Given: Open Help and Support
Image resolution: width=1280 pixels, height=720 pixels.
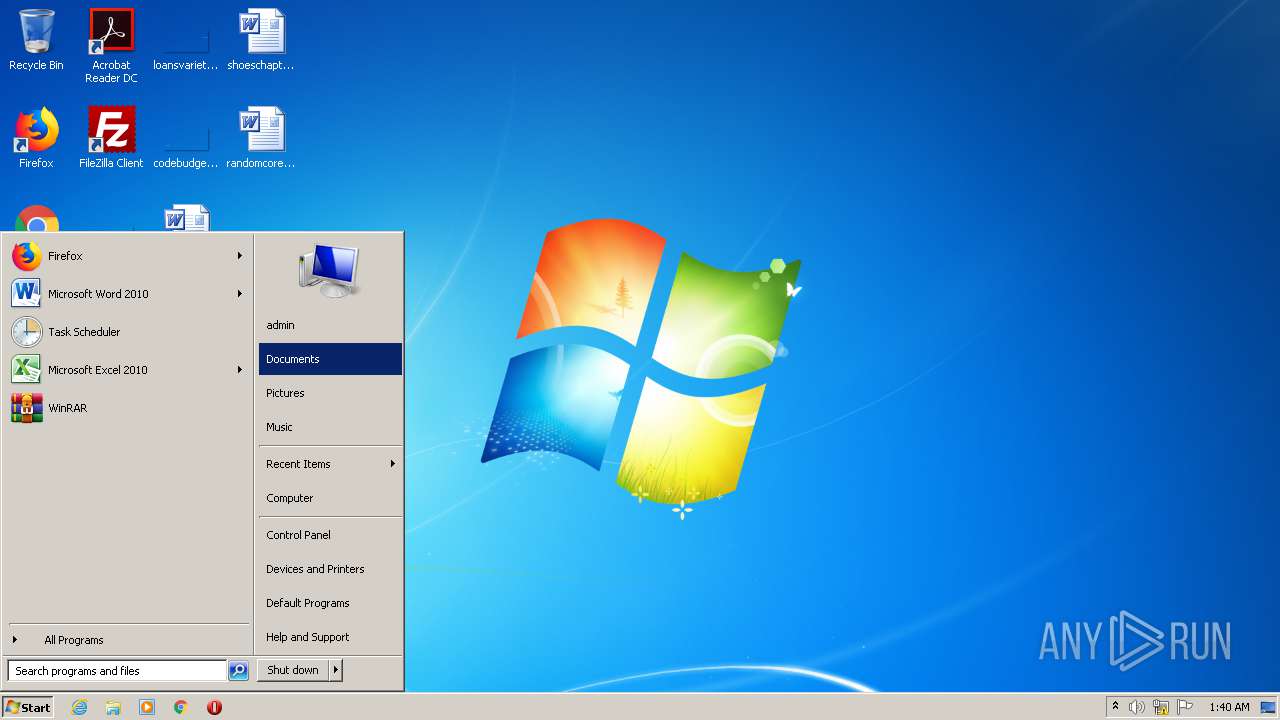Looking at the screenshot, I should [x=330, y=637].
